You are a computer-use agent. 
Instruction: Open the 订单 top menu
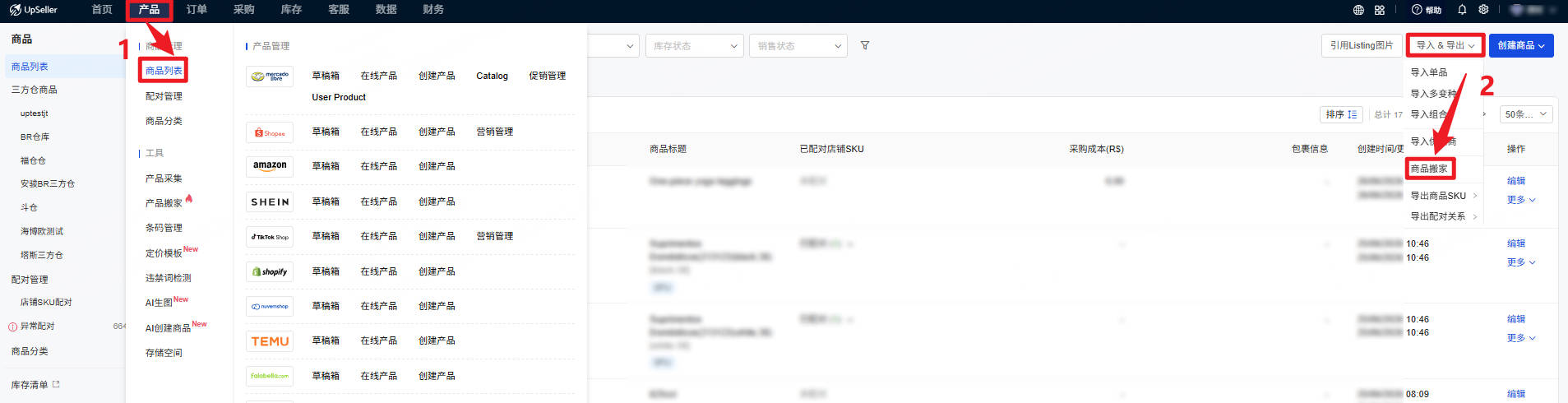pos(197,10)
